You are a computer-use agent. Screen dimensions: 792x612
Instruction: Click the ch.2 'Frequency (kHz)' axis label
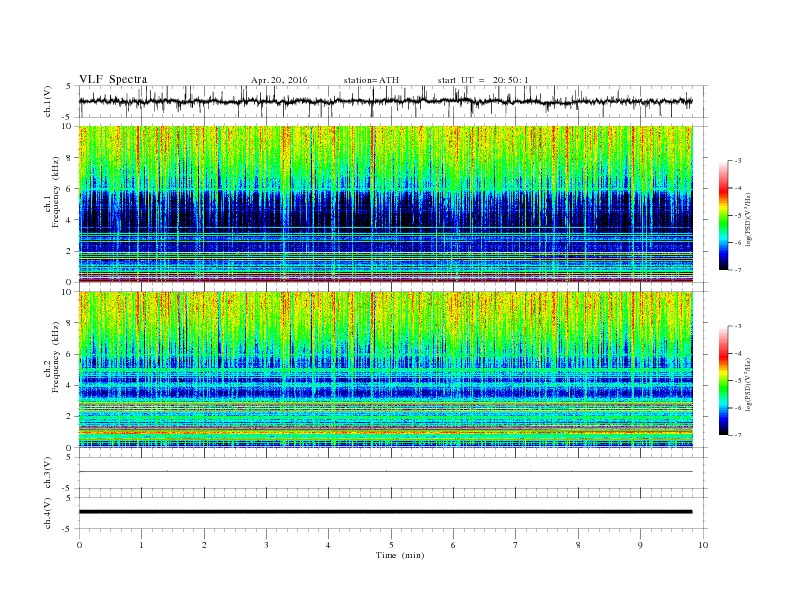click(x=56, y=358)
